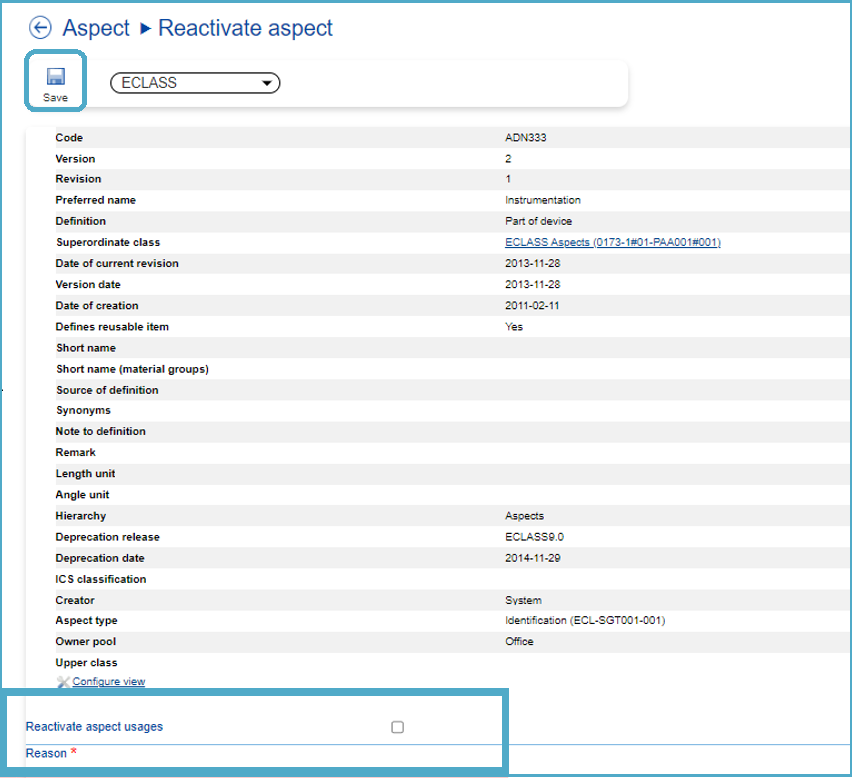Click the wrench icon beside Configure view
This screenshot has height=778, width=852.
click(63, 682)
